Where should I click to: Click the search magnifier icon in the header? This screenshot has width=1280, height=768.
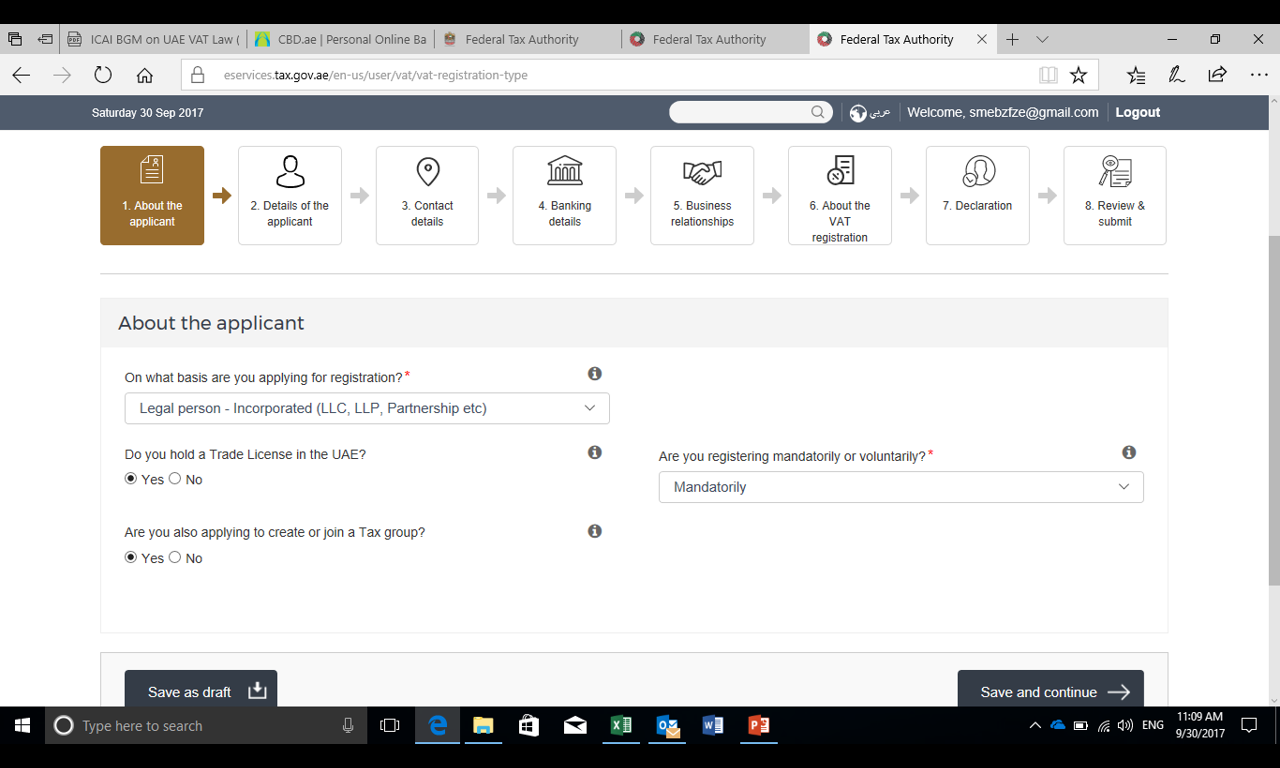[x=818, y=112]
